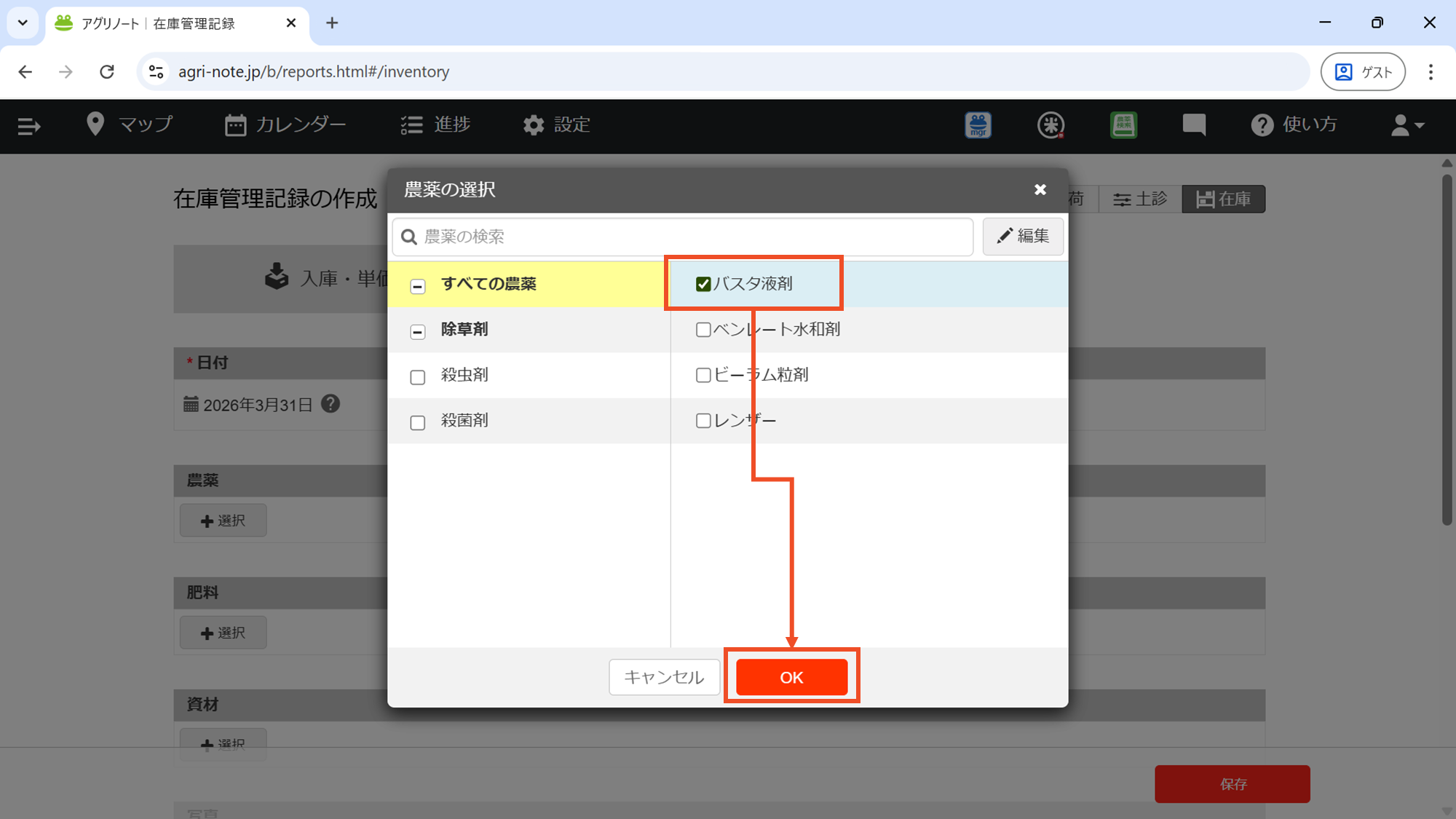Switch to the 在庫 tab
This screenshot has width=1456, height=819.
coord(1224,199)
